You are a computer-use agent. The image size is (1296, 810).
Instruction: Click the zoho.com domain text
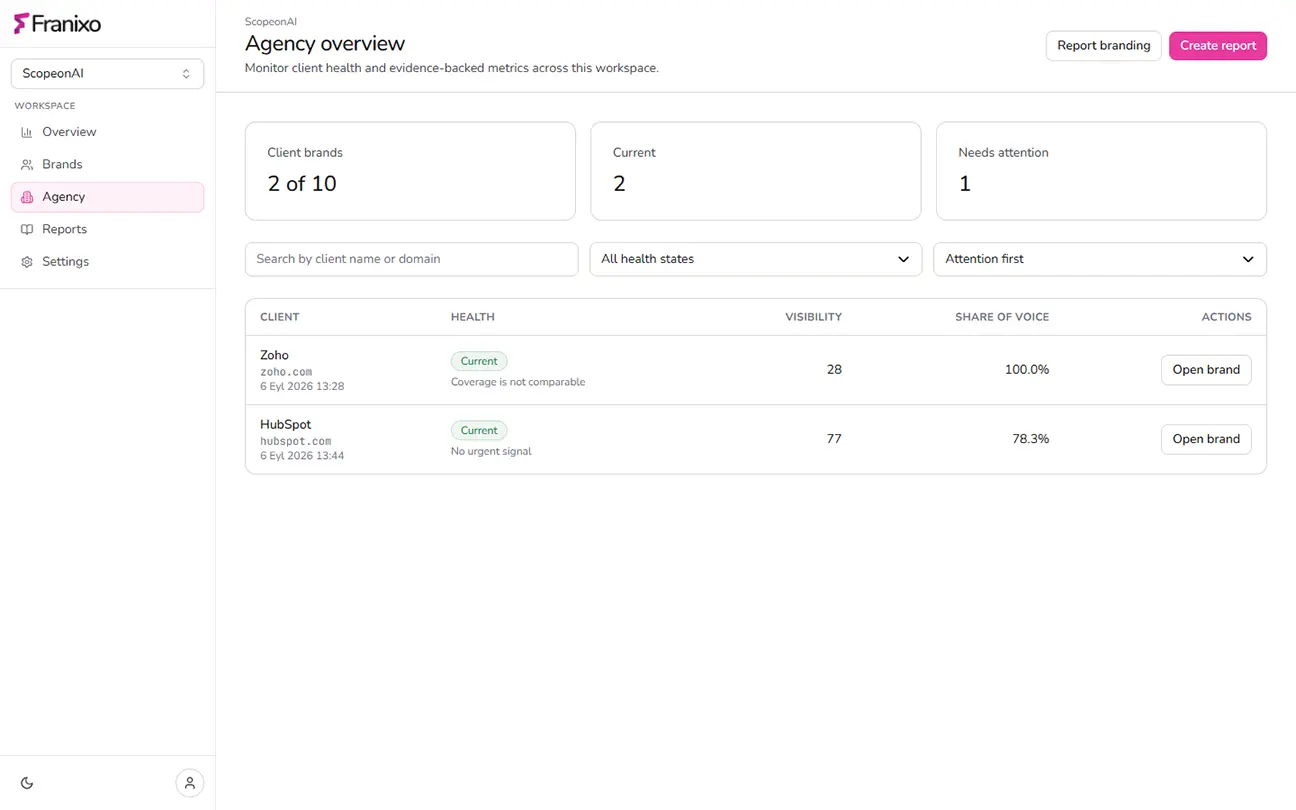(x=286, y=372)
